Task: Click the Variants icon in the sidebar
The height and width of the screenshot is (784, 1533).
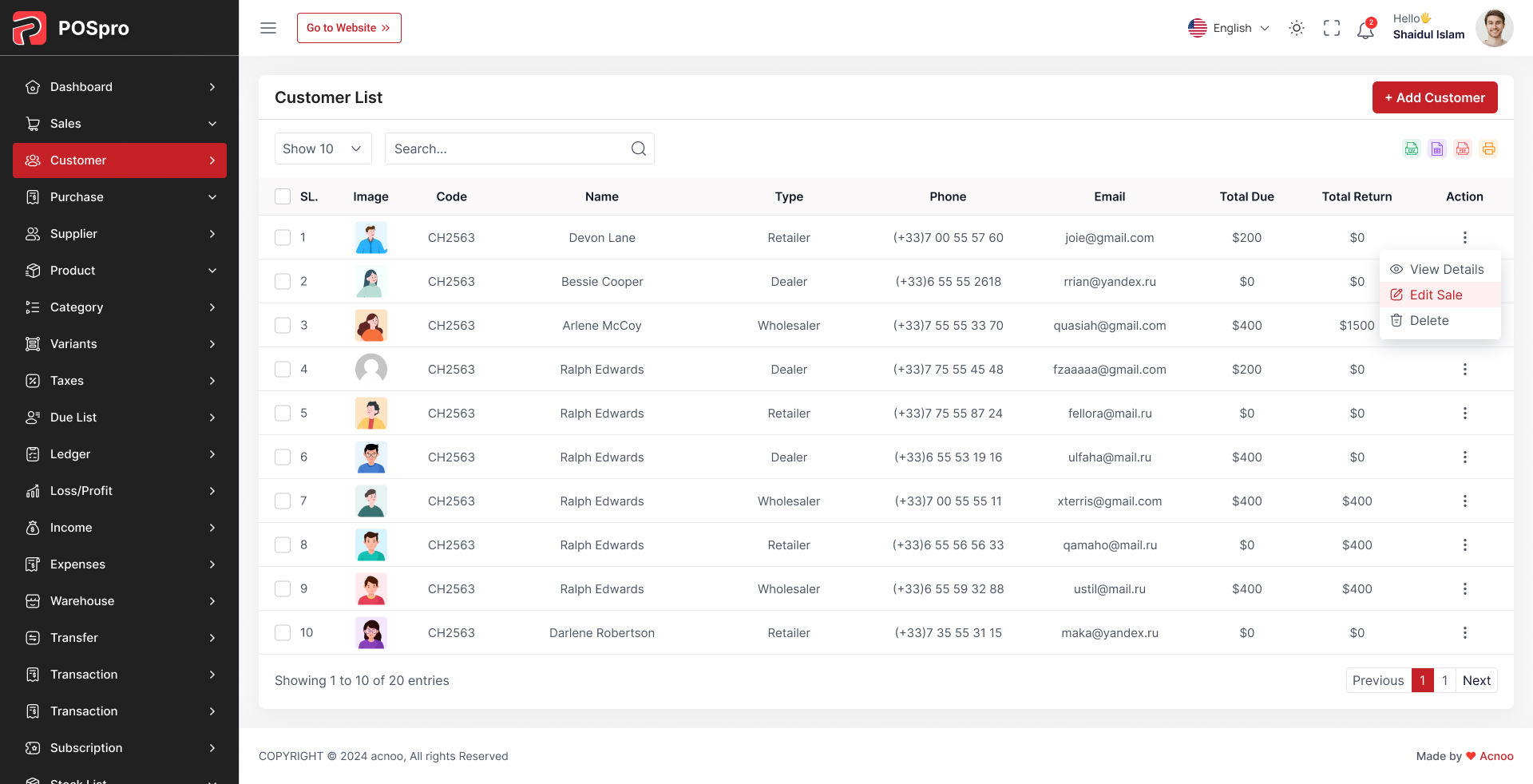Action: click(33, 344)
